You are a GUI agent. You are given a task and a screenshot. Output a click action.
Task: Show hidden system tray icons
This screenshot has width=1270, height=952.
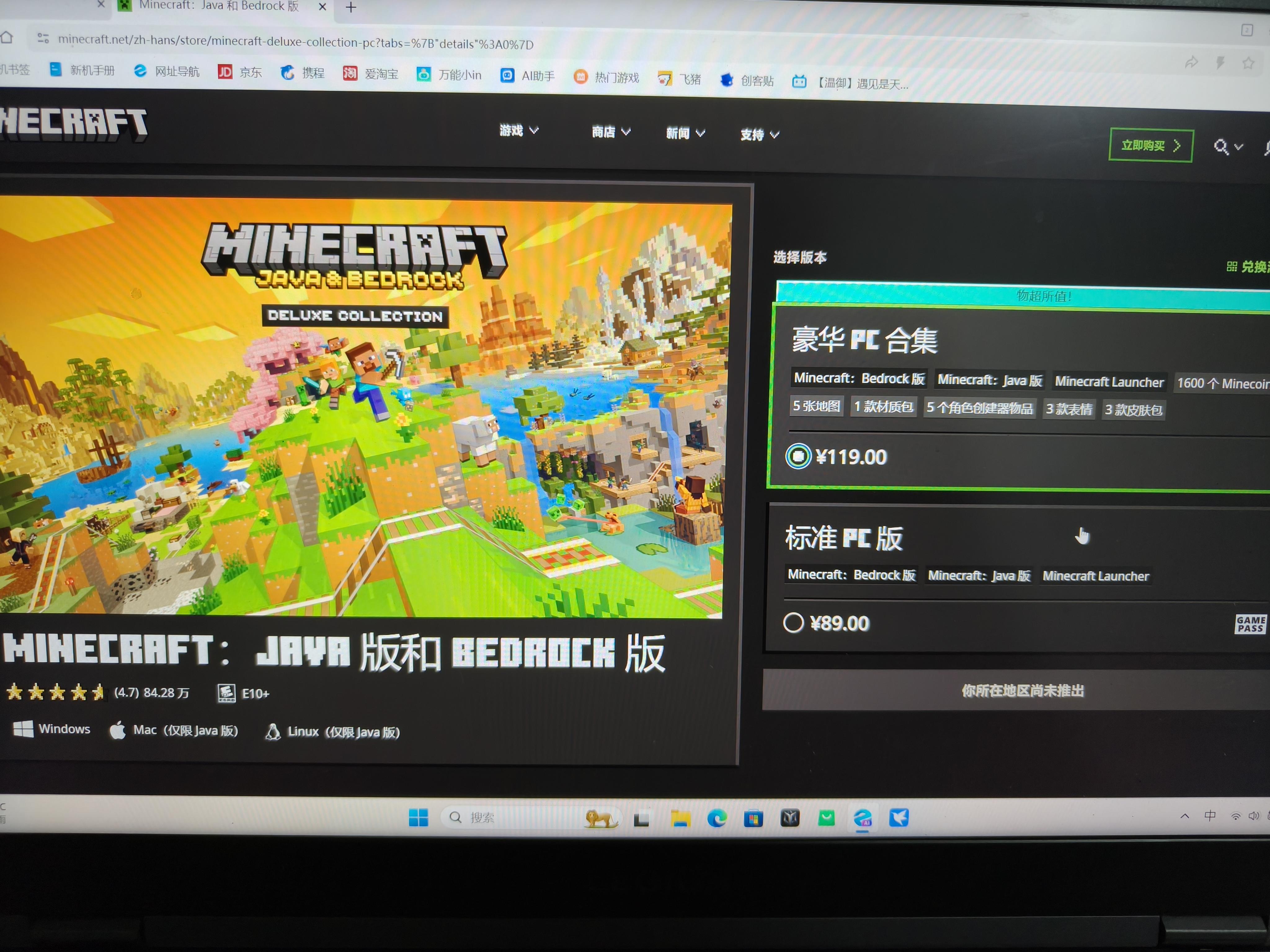(x=1184, y=816)
